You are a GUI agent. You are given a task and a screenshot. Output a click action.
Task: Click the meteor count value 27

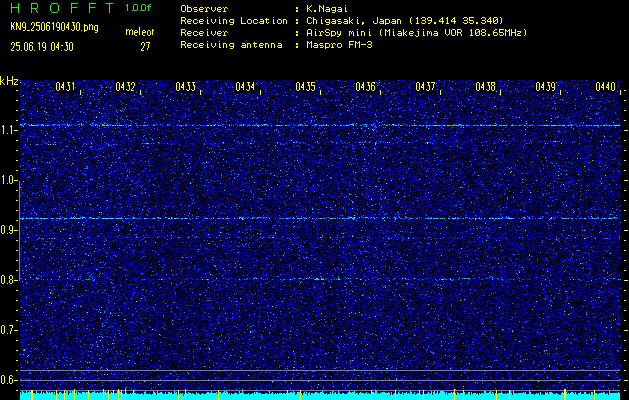pyautogui.click(x=145, y=47)
